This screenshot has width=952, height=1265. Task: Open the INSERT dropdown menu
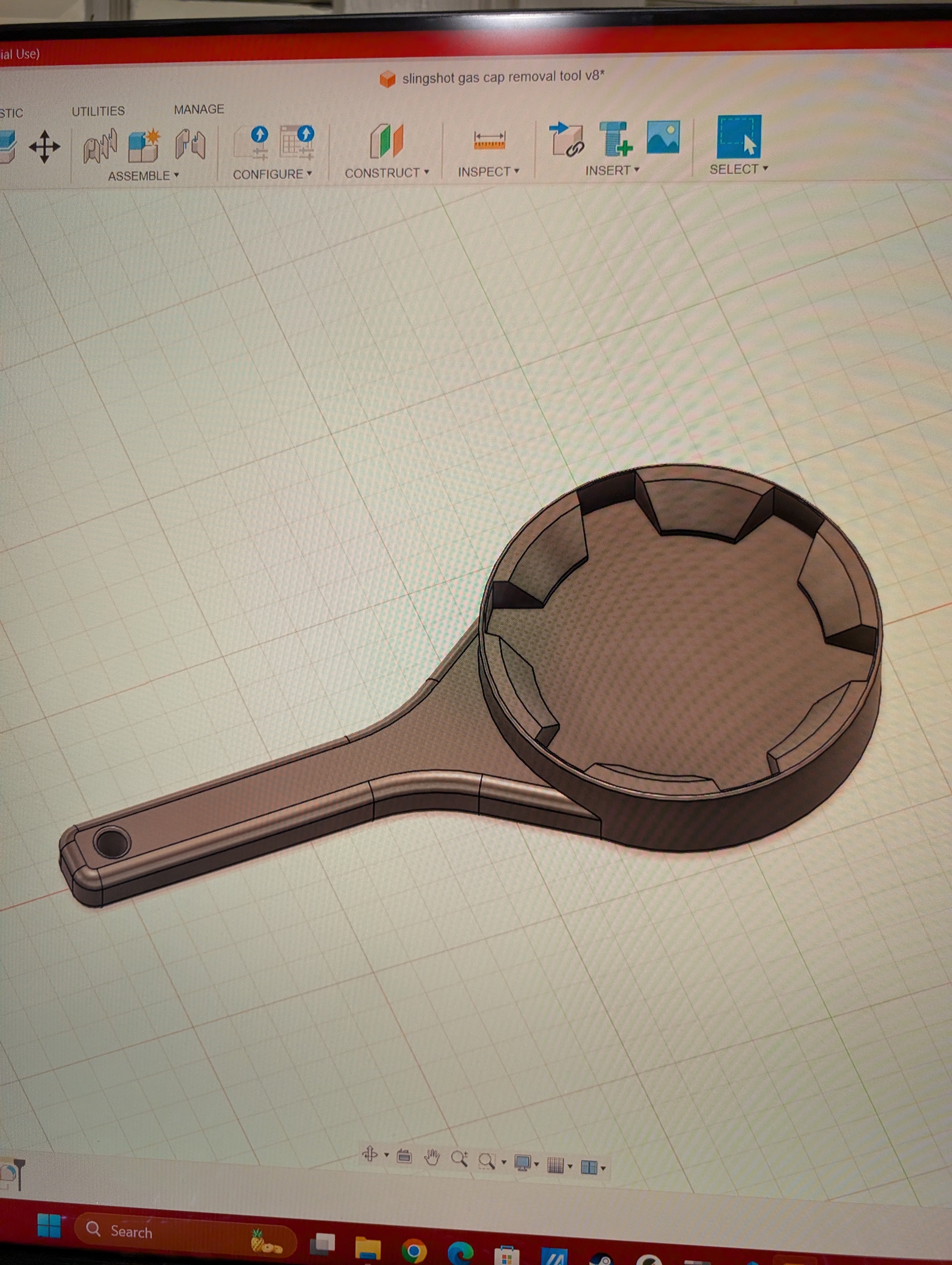(x=612, y=171)
